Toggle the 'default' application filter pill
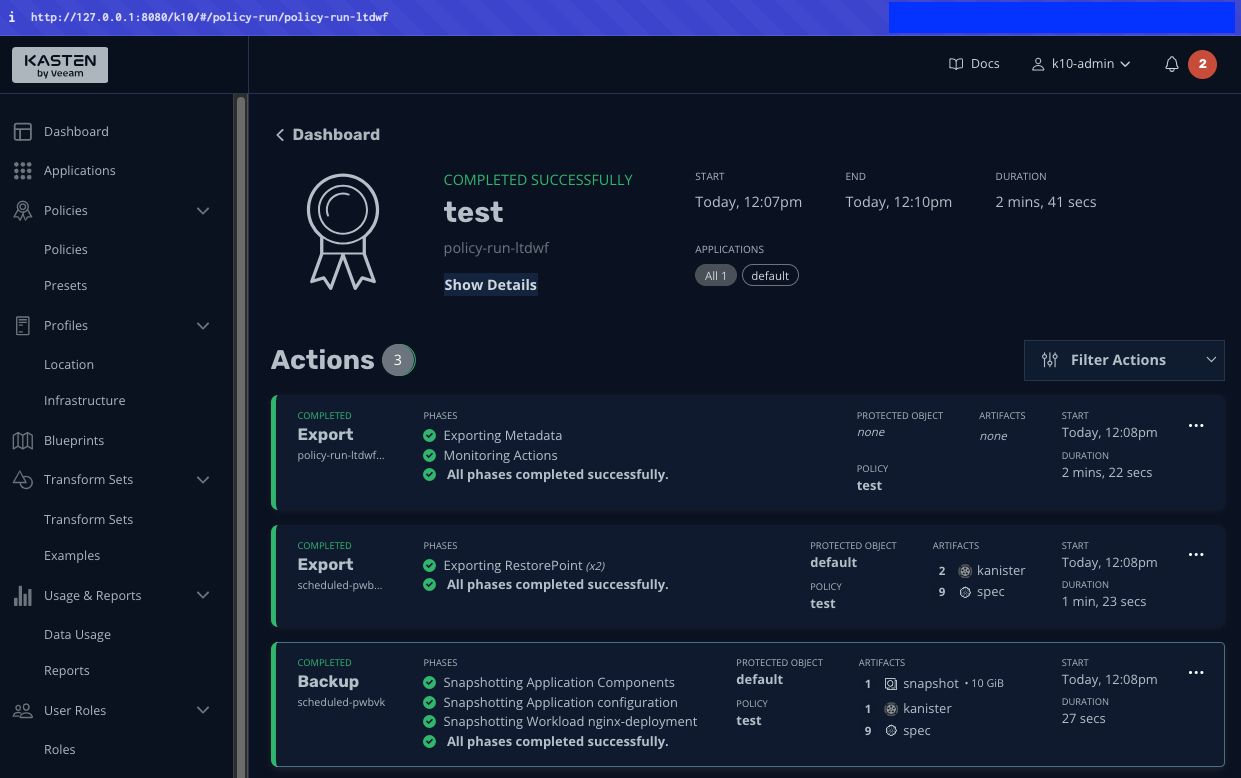Screen dimensions: 1241x778 770,276
